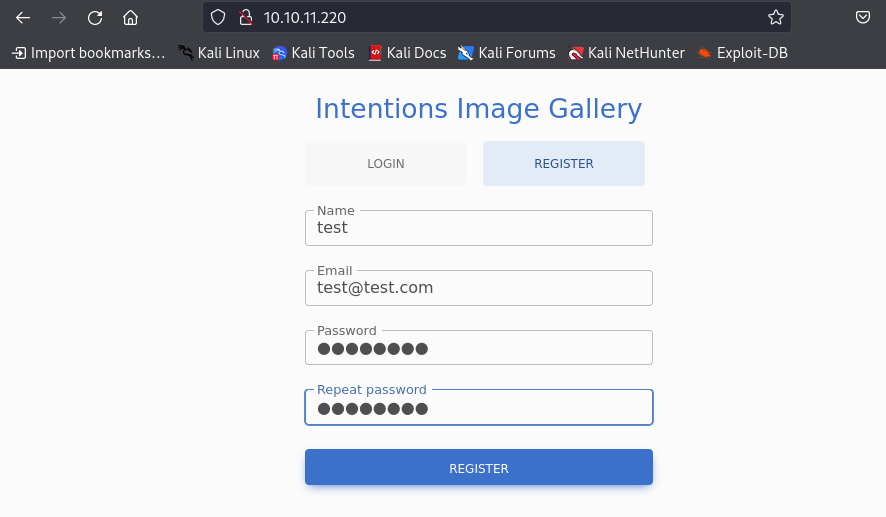Viewport: 886px width, 517px height.
Task: Click the browser back arrow
Action: coord(23,18)
